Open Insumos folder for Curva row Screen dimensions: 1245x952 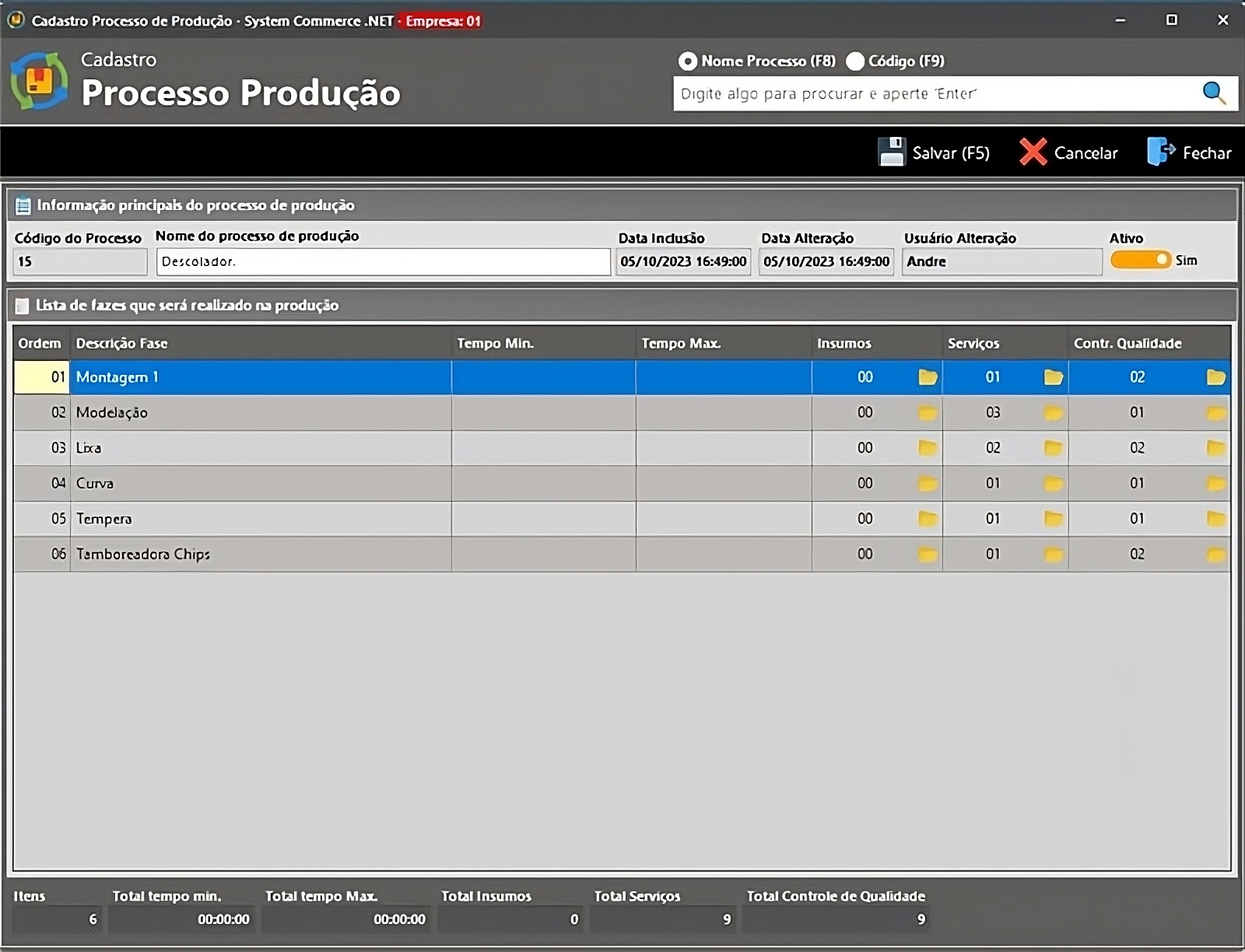(x=928, y=484)
